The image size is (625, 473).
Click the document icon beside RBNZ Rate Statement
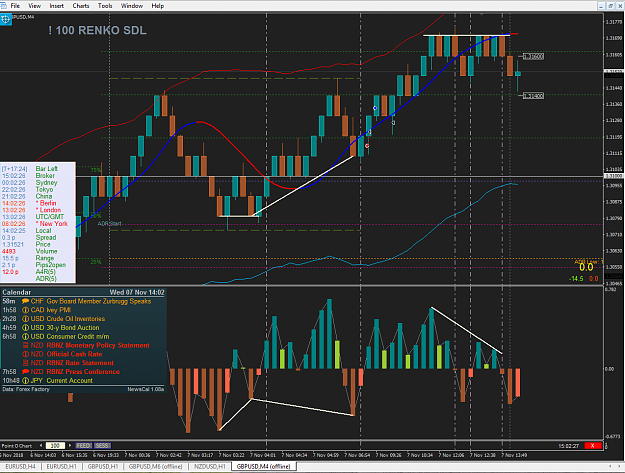click(26, 363)
